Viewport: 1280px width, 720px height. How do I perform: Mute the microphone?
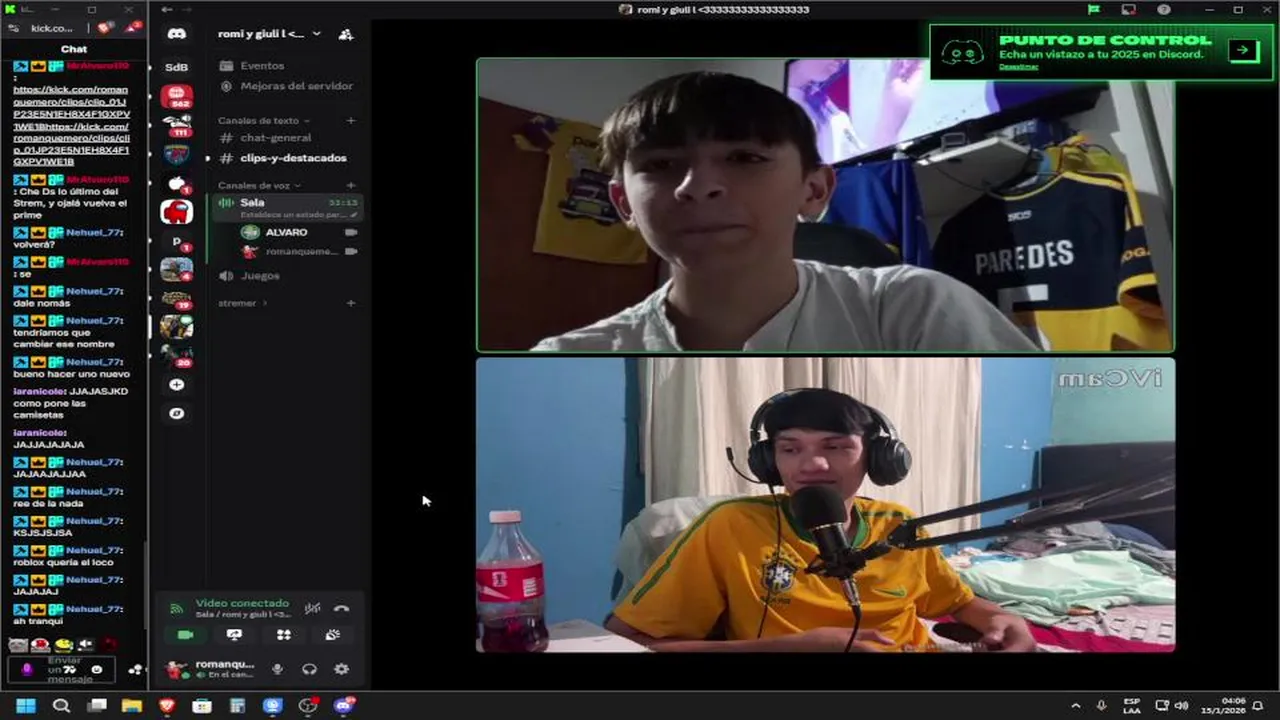click(278, 669)
